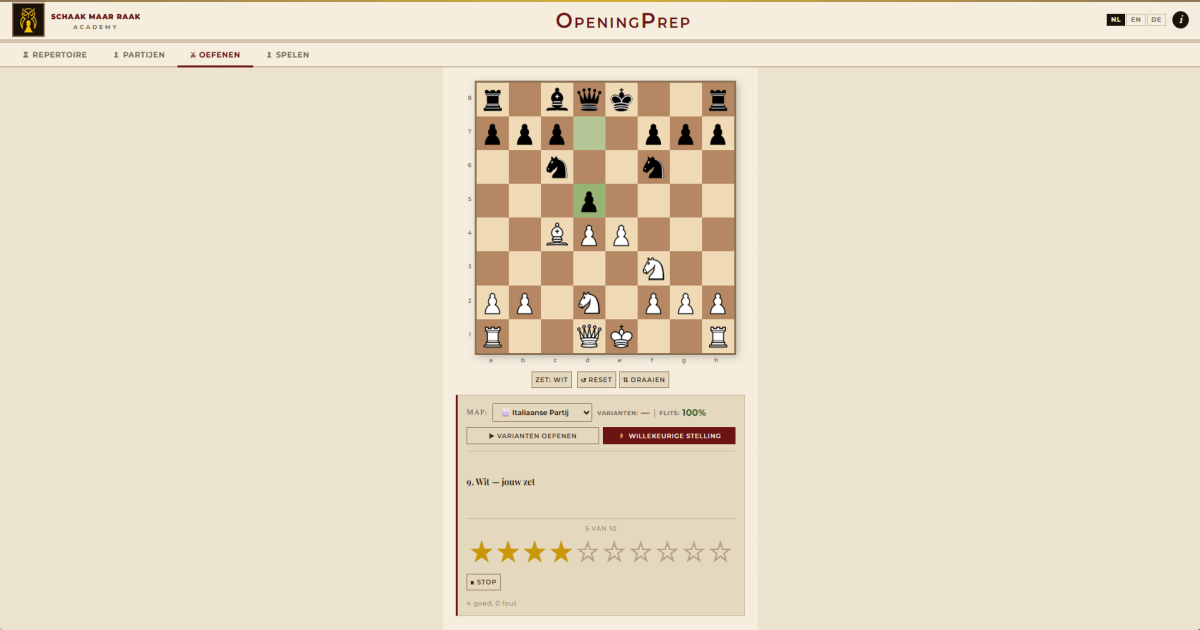Switch language to EN
The width and height of the screenshot is (1200, 630).
tap(1136, 20)
